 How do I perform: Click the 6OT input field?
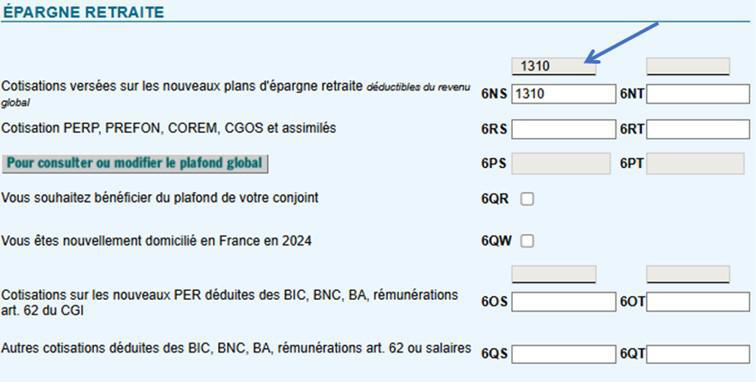pyautogui.click(x=698, y=302)
